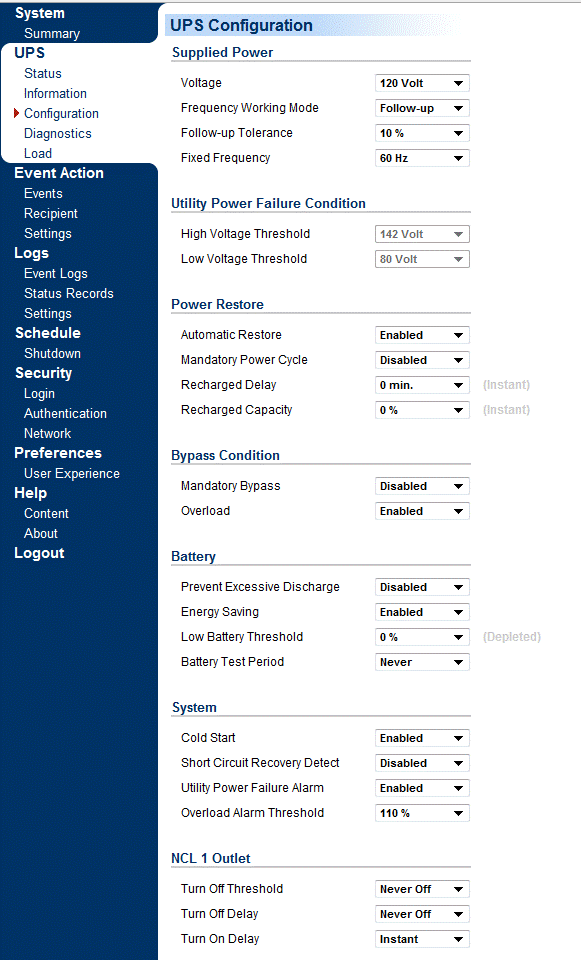
Task: Open Mandatory Bypass dropdown
Action: coord(422,487)
